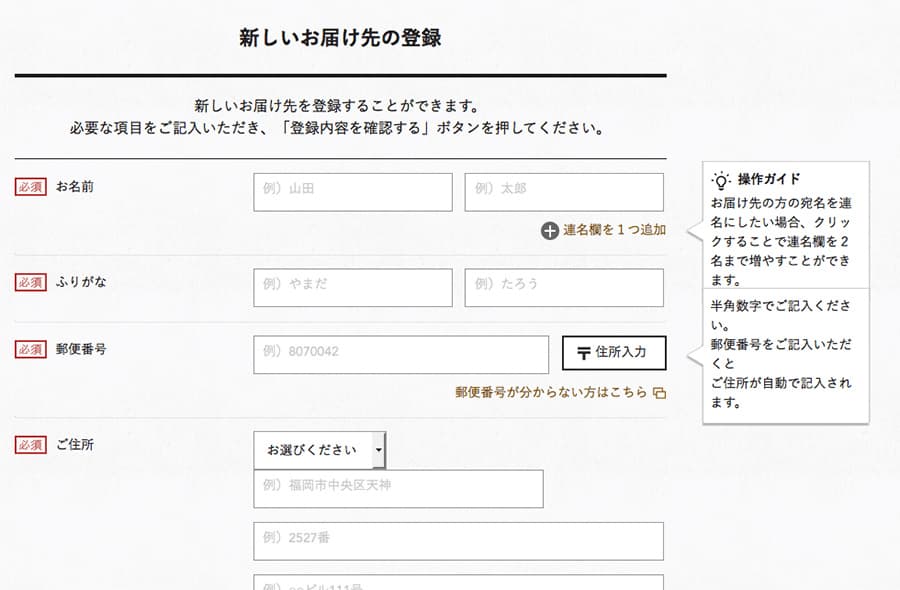Select the furigana field showing たろう
This screenshot has height=590, width=900.
[x=564, y=288]
